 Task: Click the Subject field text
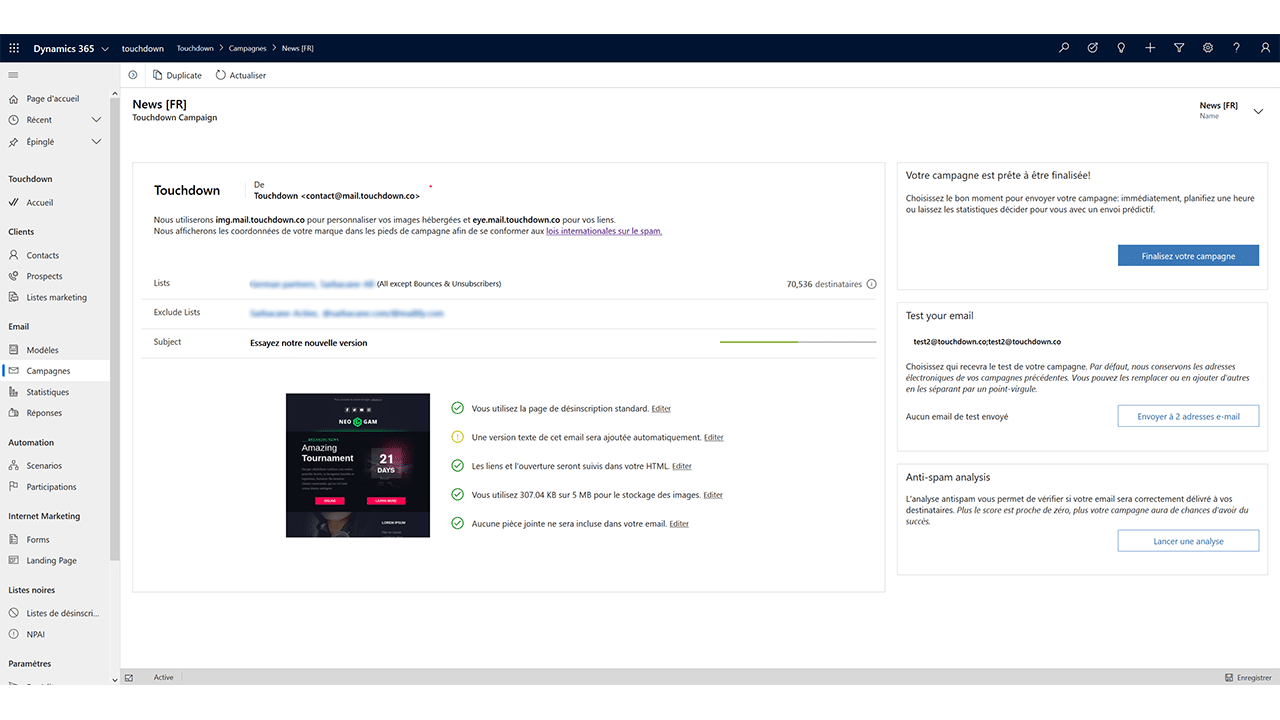(x=308, y=343)
